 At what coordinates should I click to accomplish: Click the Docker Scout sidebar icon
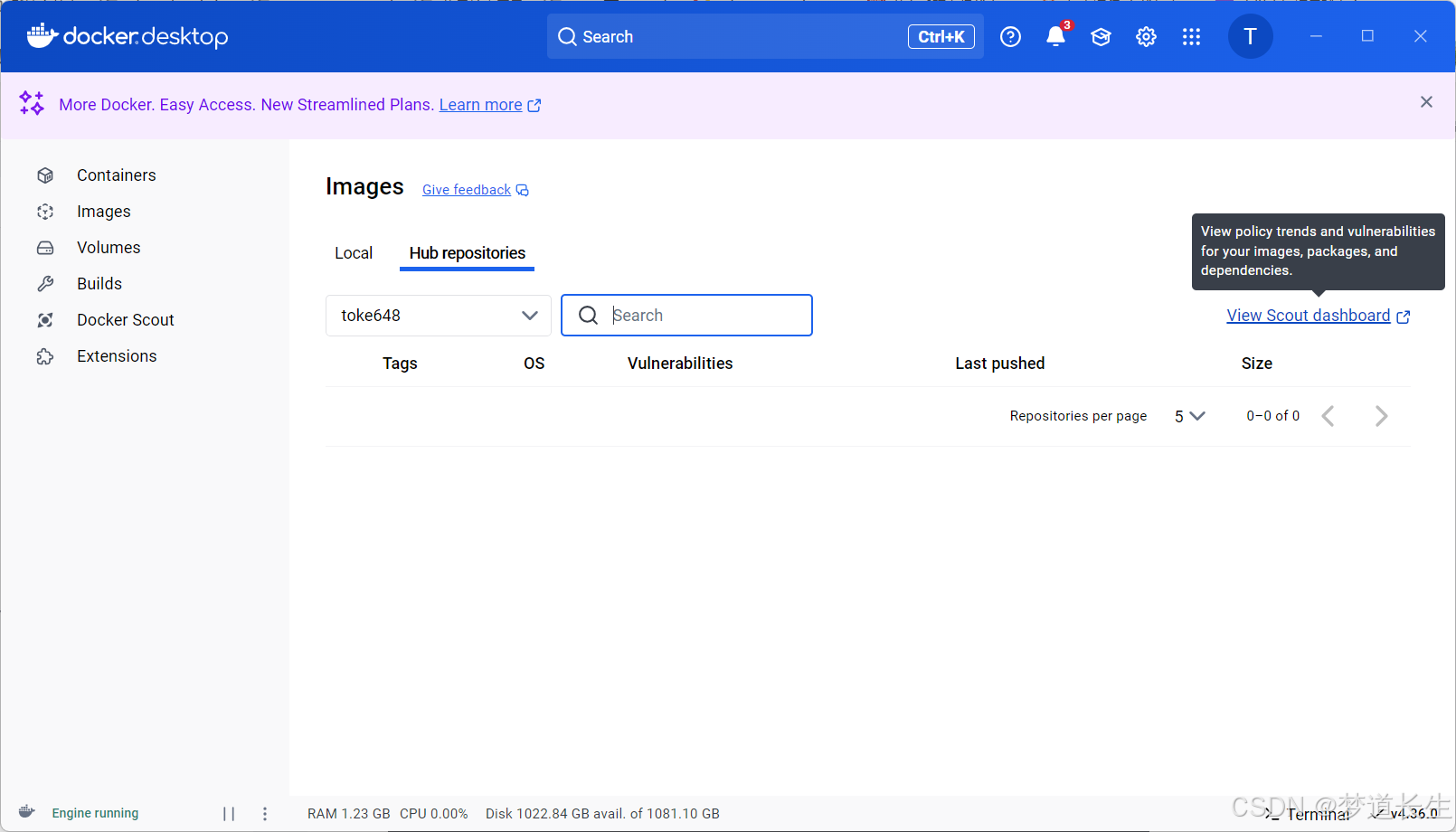click(x=45, y=320)
